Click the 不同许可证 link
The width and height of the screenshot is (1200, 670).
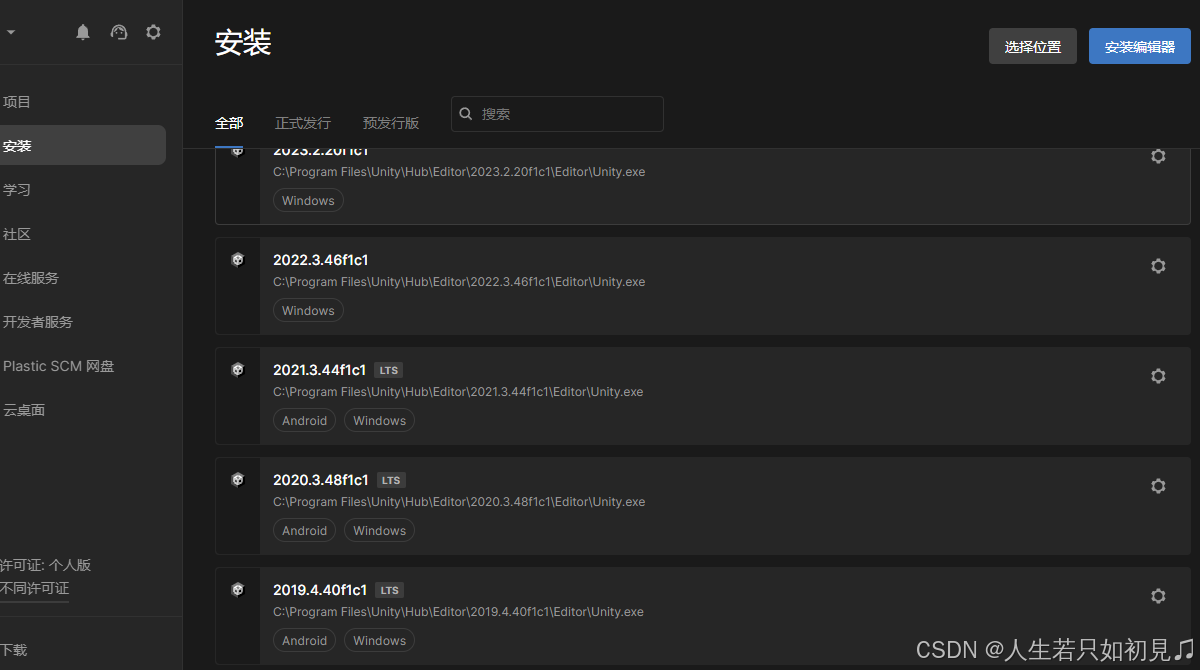tap(35, 588)
